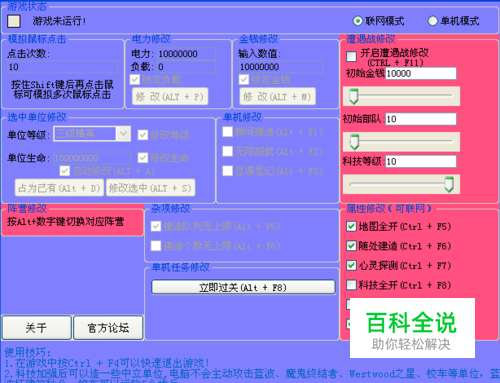Open the 官方论坛 button

click(108, 328)
